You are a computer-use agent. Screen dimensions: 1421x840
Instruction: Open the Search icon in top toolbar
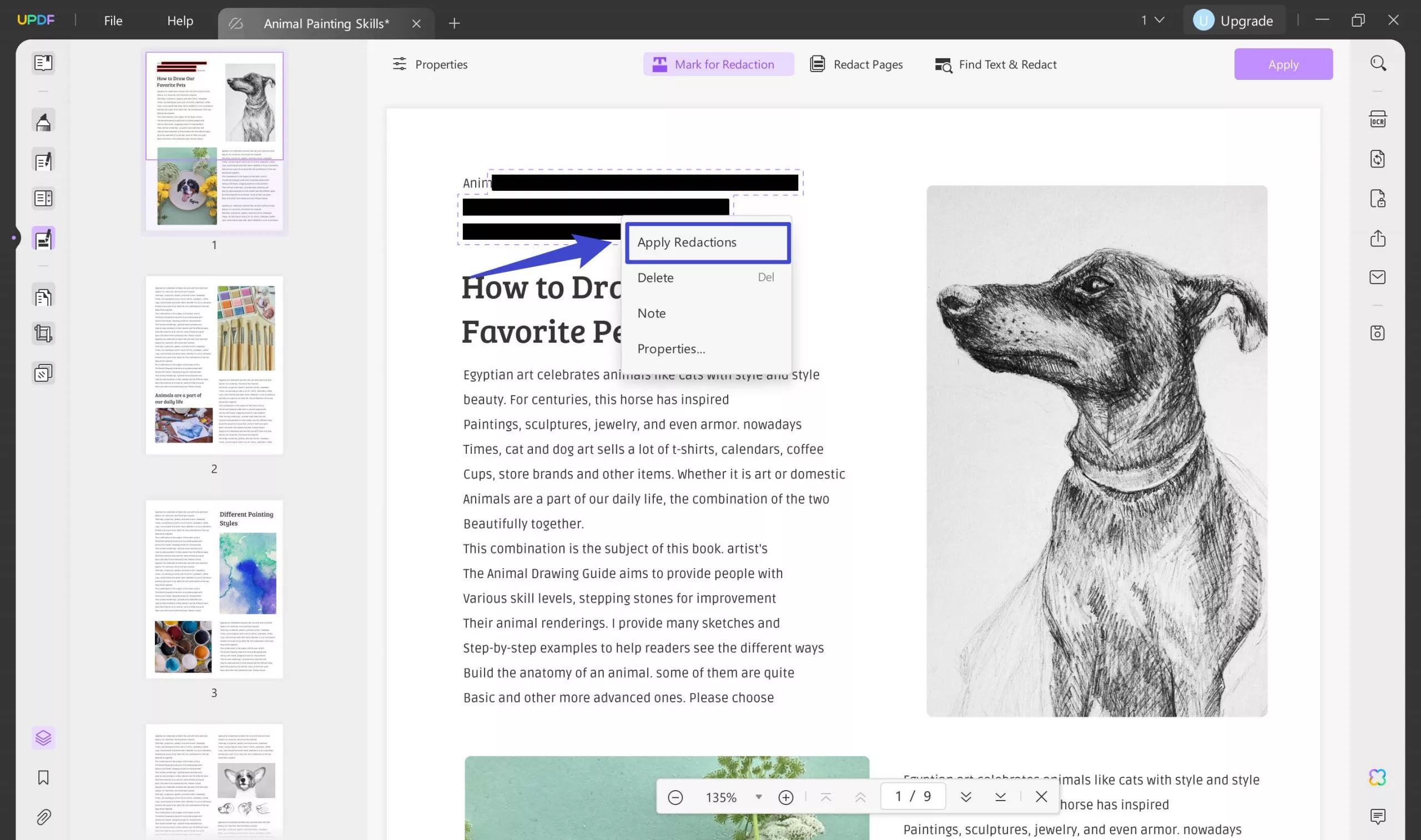1378,63
